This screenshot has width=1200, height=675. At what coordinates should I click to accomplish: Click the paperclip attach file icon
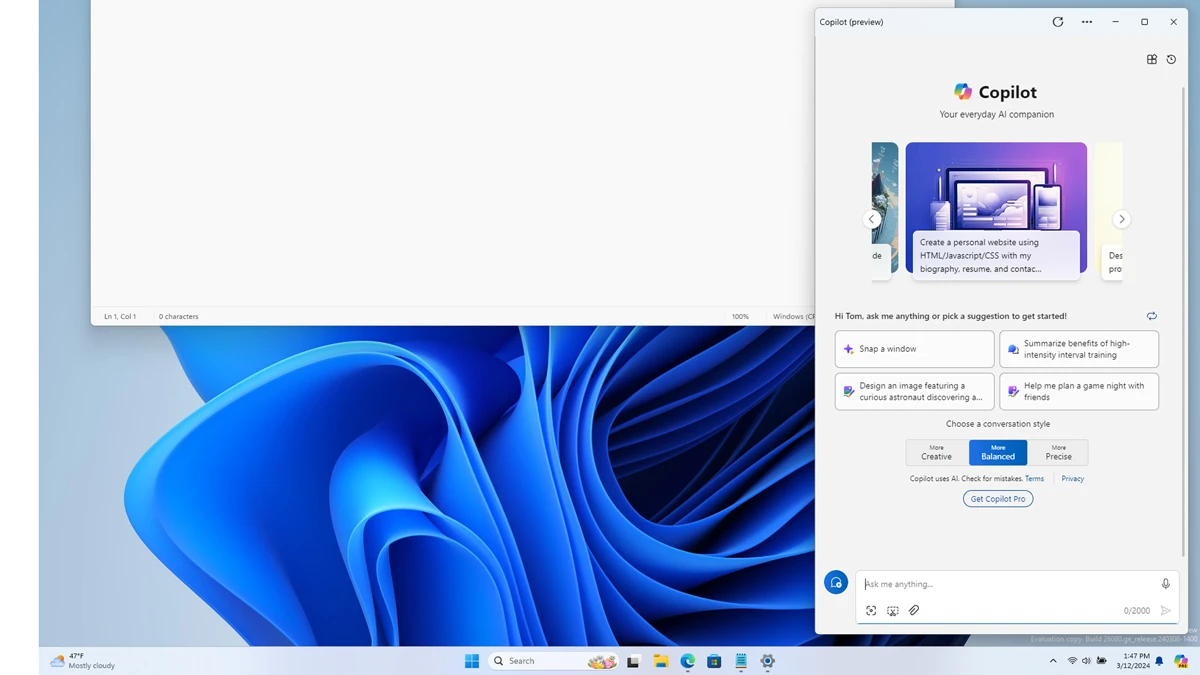coord(914,611)
